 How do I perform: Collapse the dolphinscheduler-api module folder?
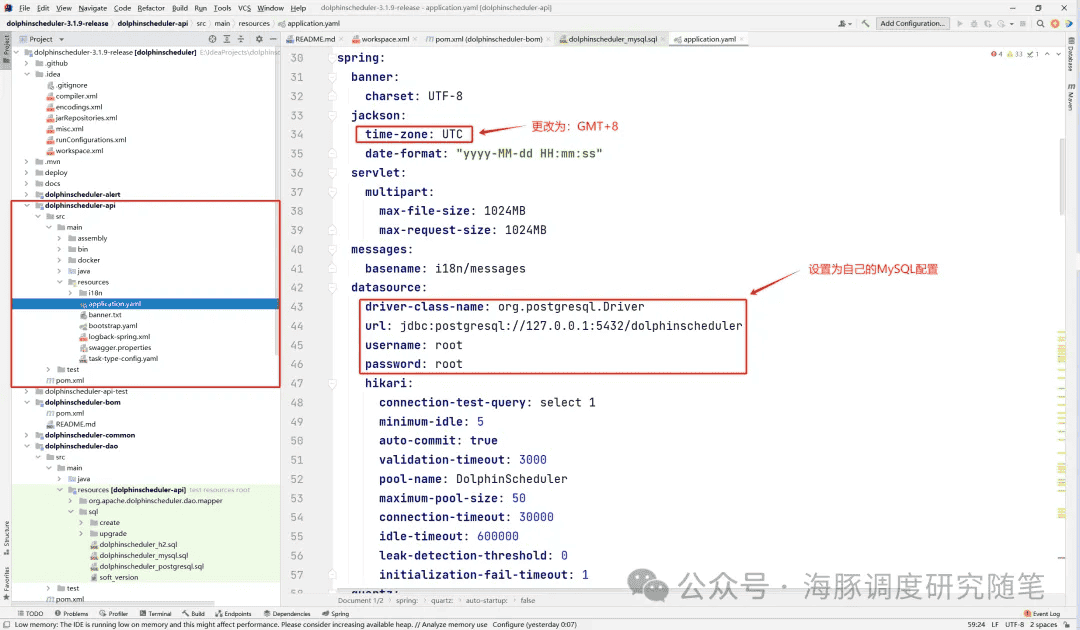27,205
